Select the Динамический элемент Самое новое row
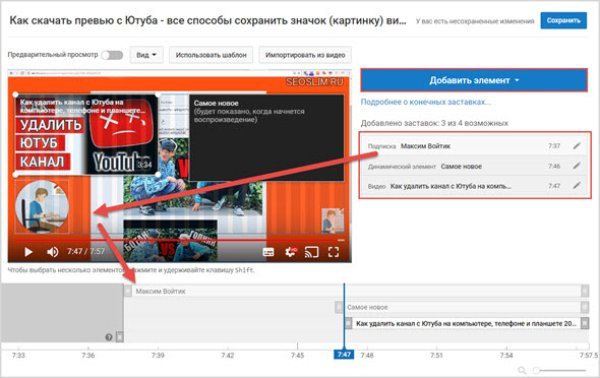The width and height of the screenshot is (600, 378). 474,166
